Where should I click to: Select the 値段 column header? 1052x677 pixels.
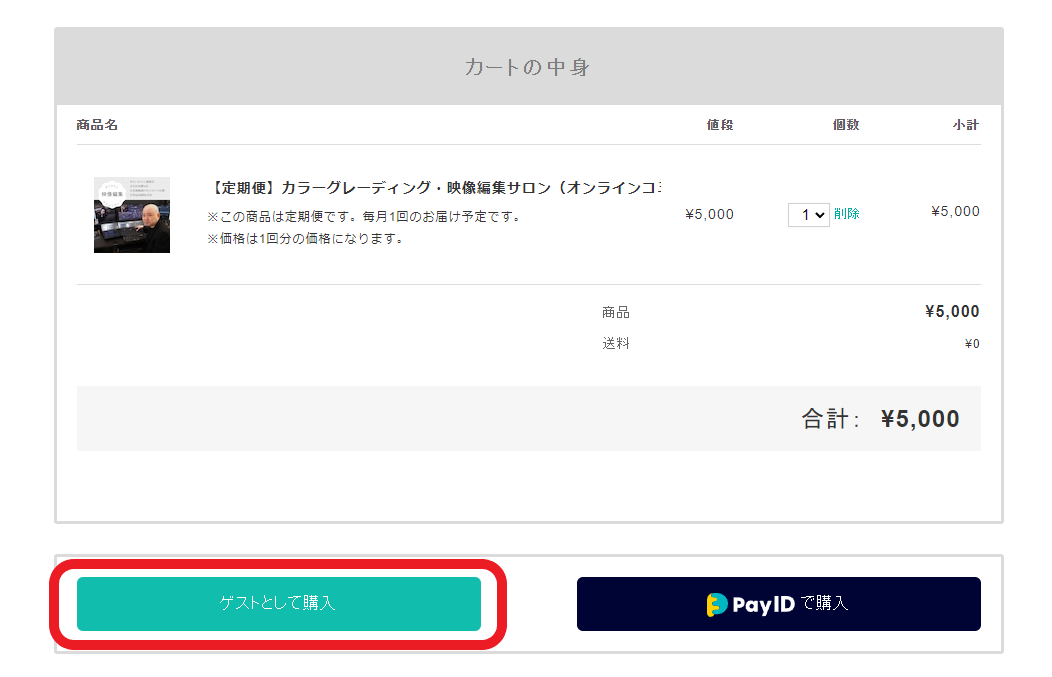click(720, 125)
